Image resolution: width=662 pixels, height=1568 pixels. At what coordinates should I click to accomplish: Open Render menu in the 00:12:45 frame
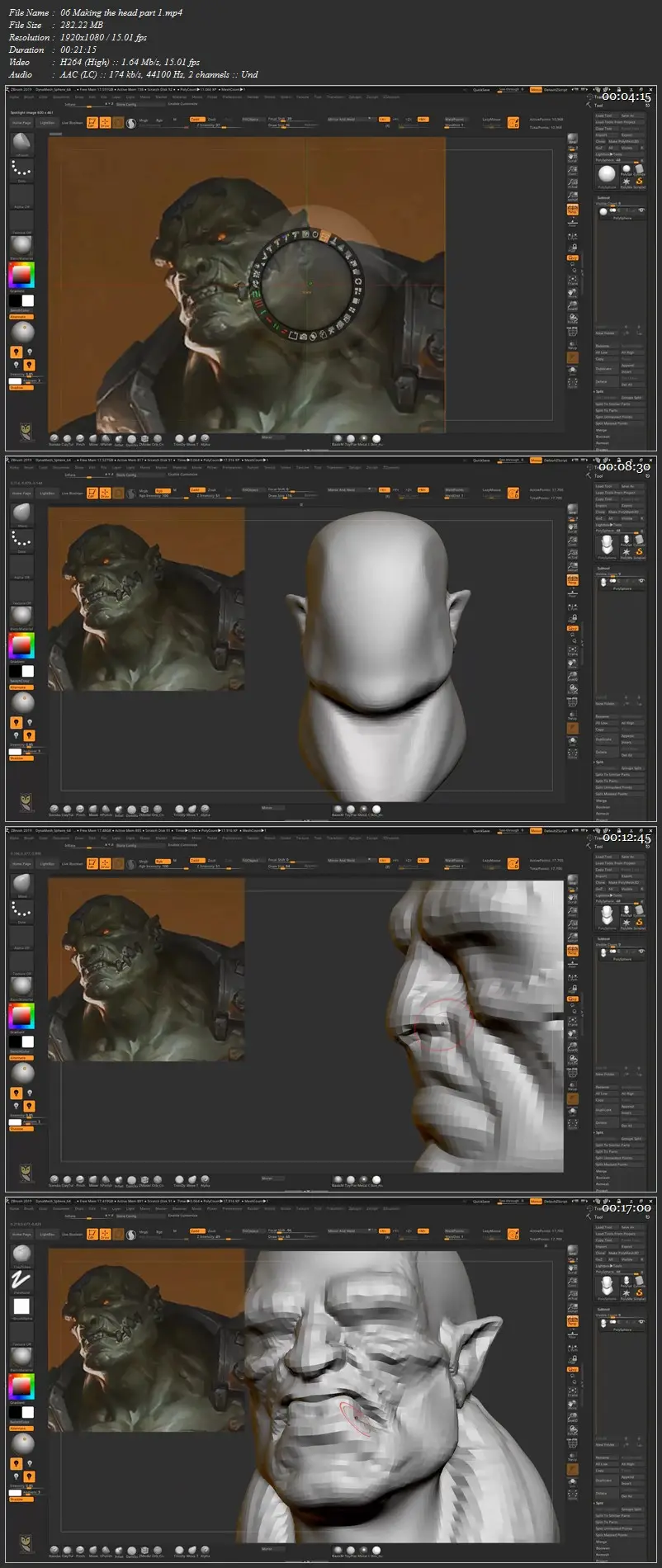[x=253, y=838]
